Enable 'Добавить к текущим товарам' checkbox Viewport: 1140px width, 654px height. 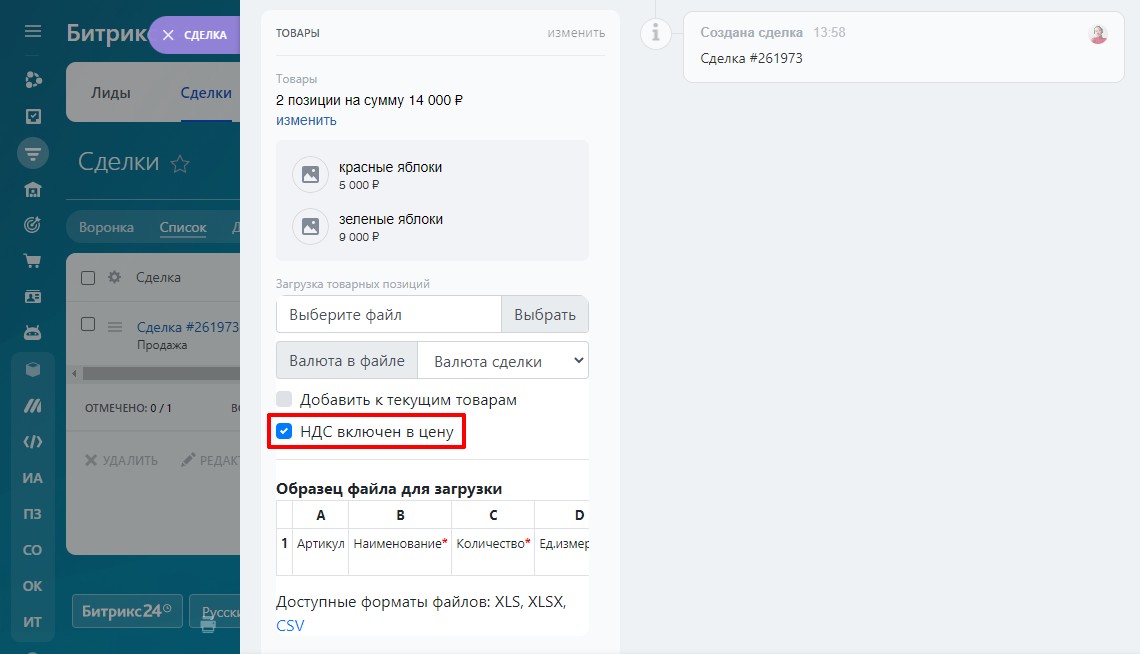click(284, 399)
